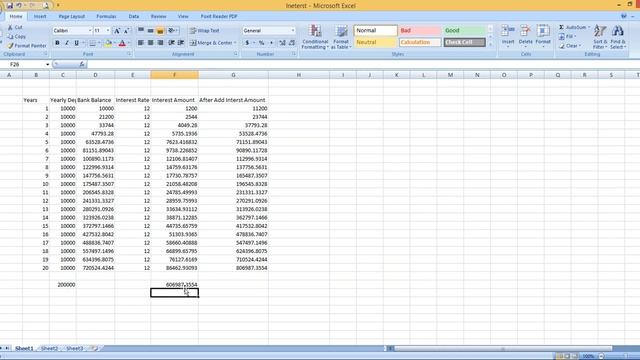Switch to the View tab
The image size is (640, 360).
(x=183, y=16)
